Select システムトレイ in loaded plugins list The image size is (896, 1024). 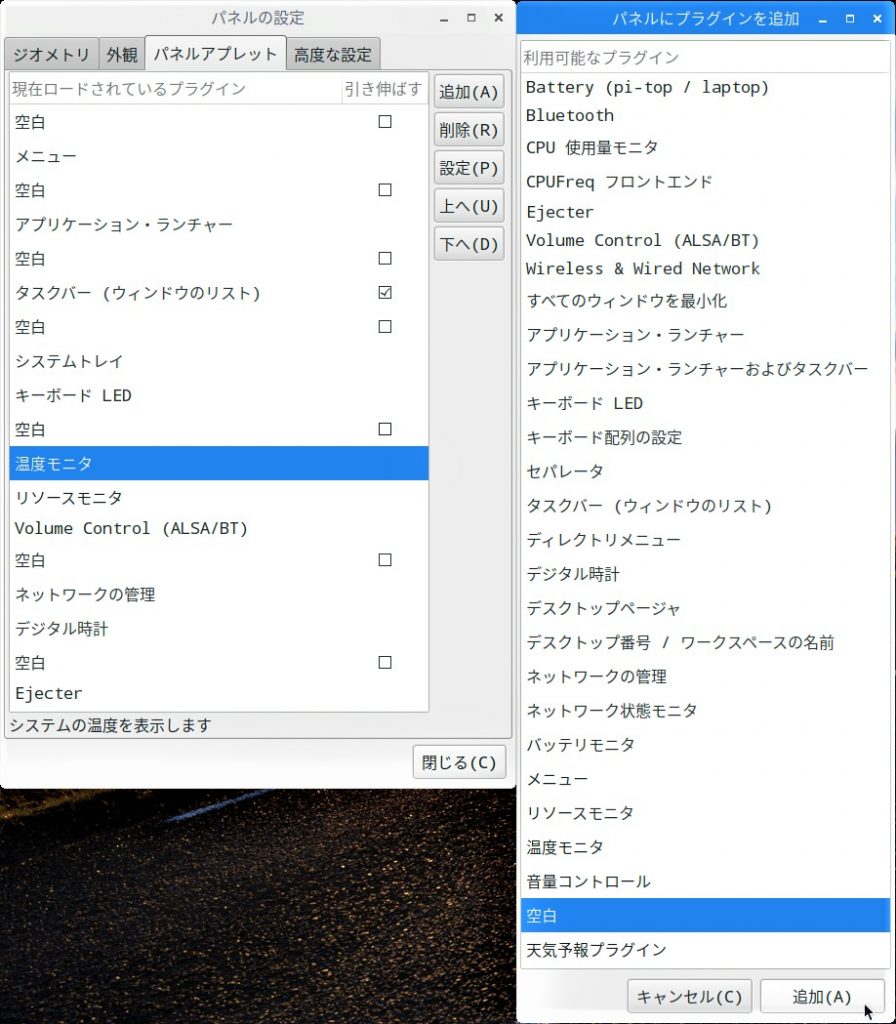tap(69, 361)
